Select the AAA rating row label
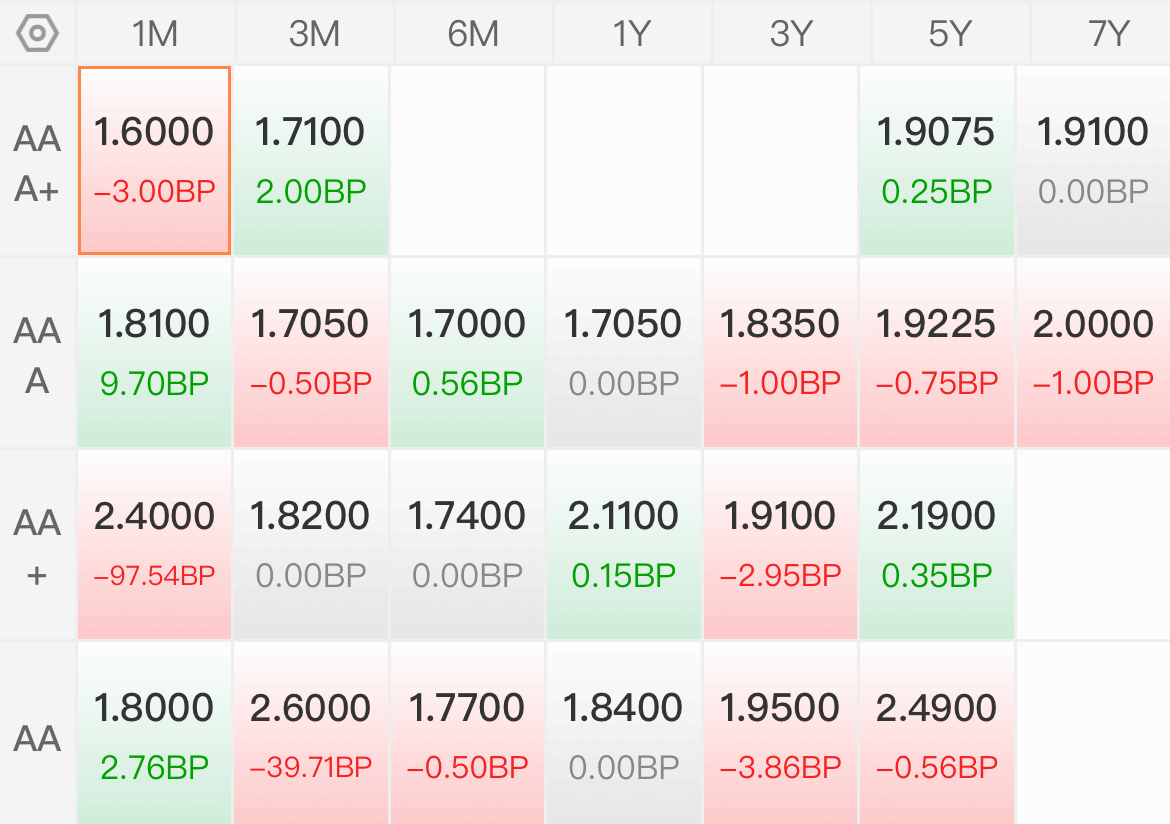This screenshot has width=1170, height=824. (x=37, y=355)
